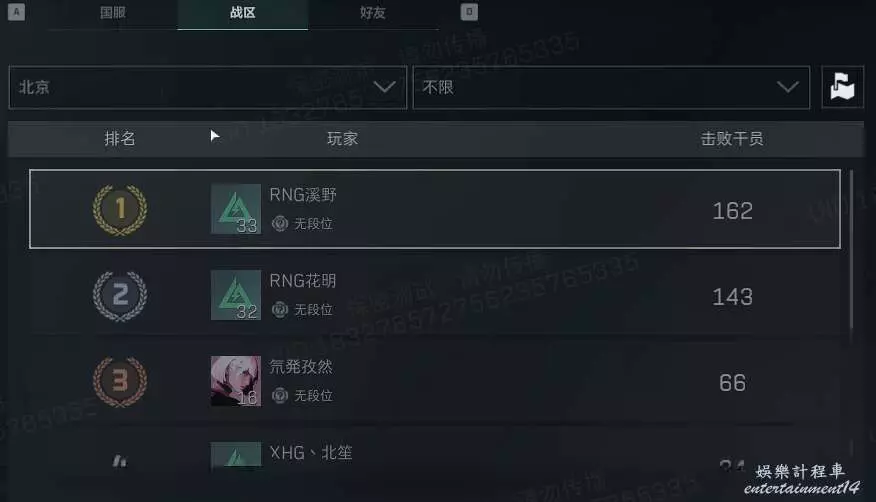Click the gold rank 1 laurel badge
876x502 pixels.
(x=120, y=209)
